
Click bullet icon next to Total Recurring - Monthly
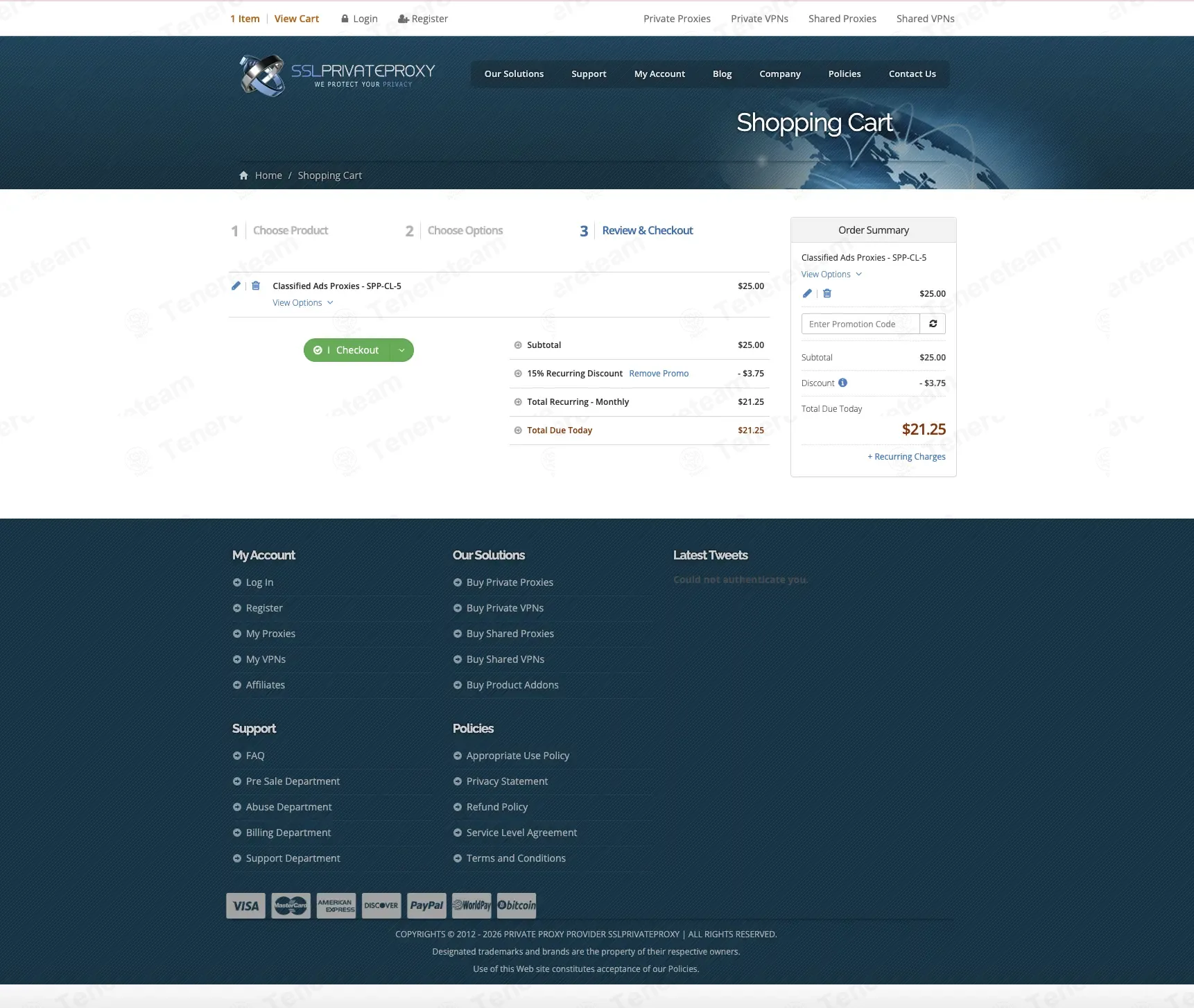click(x=518, y=402)
